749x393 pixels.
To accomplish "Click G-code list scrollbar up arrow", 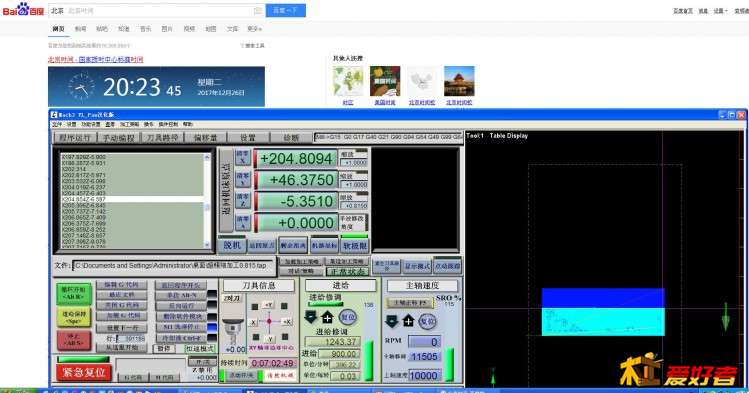I will (x=207, y=157).
